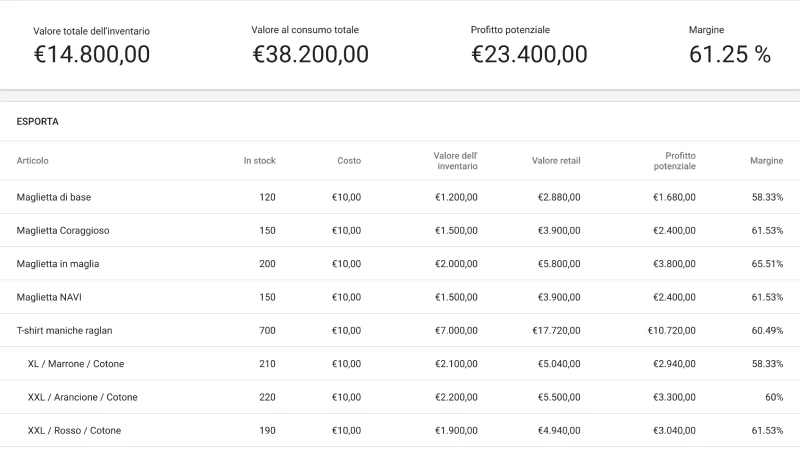Sort by Valore retail column header
This screenshot has width=800, height=450.
(556, 161)
